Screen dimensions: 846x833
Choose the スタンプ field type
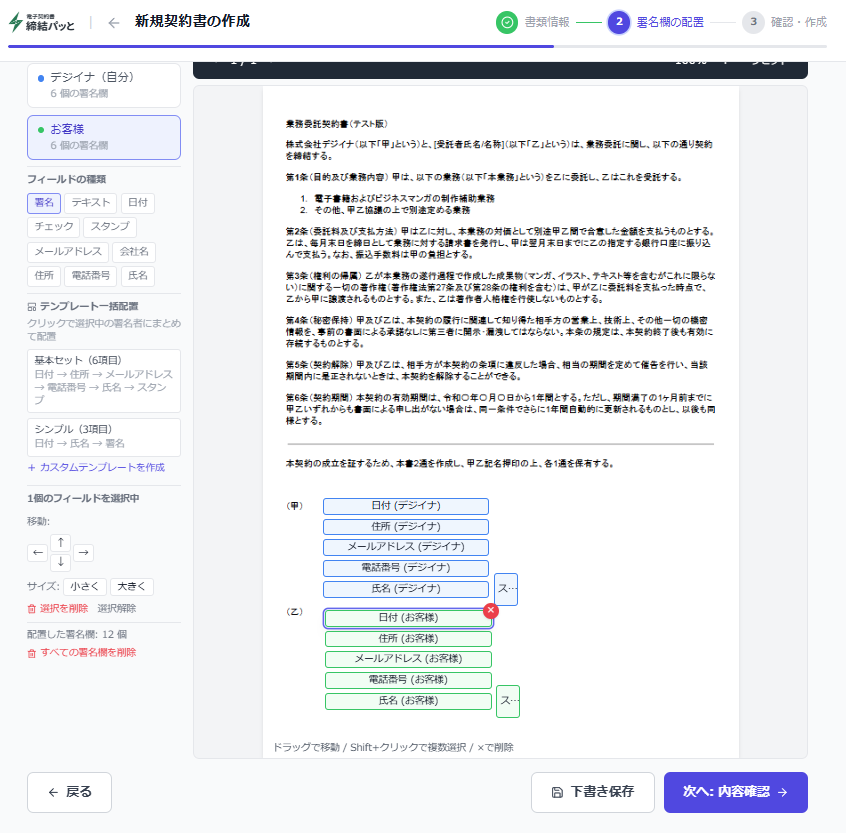click(x=110, y=227)
